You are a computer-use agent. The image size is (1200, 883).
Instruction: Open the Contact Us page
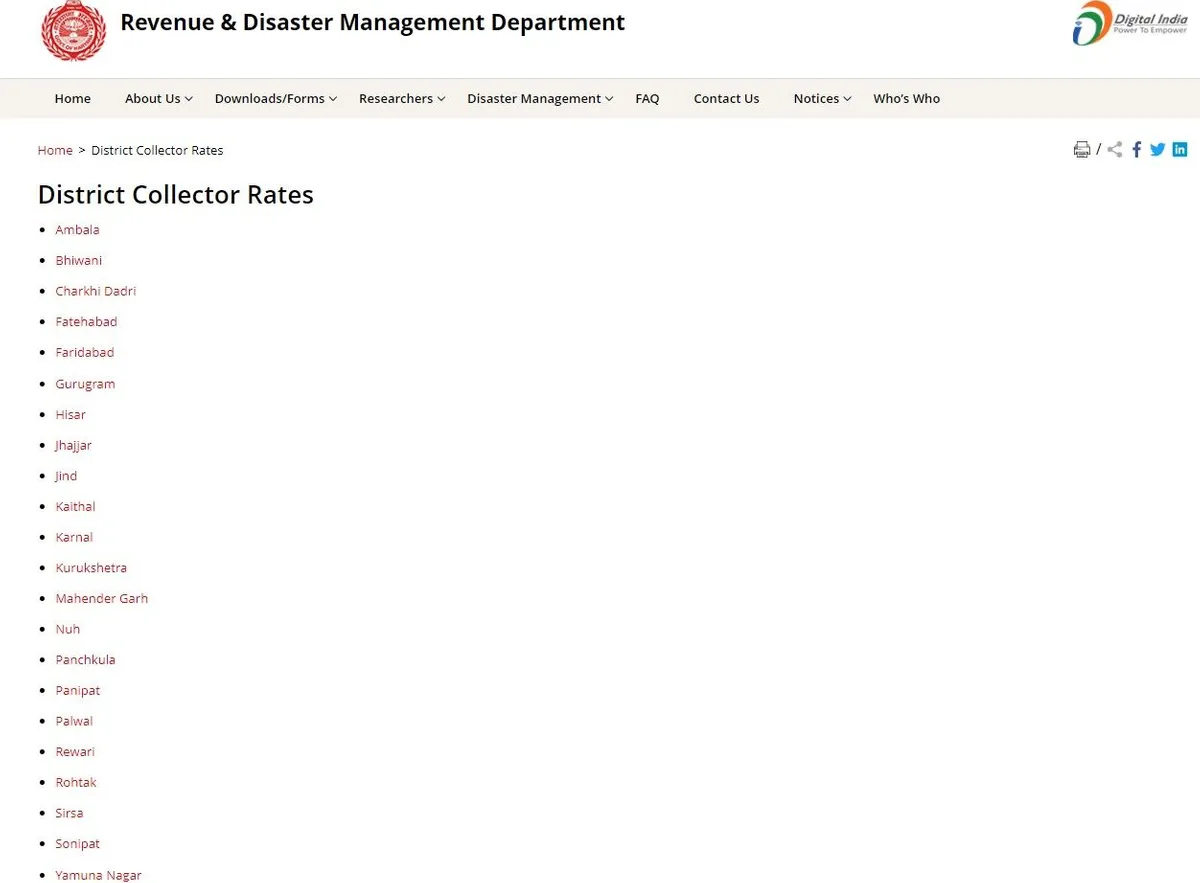point(726,98)
